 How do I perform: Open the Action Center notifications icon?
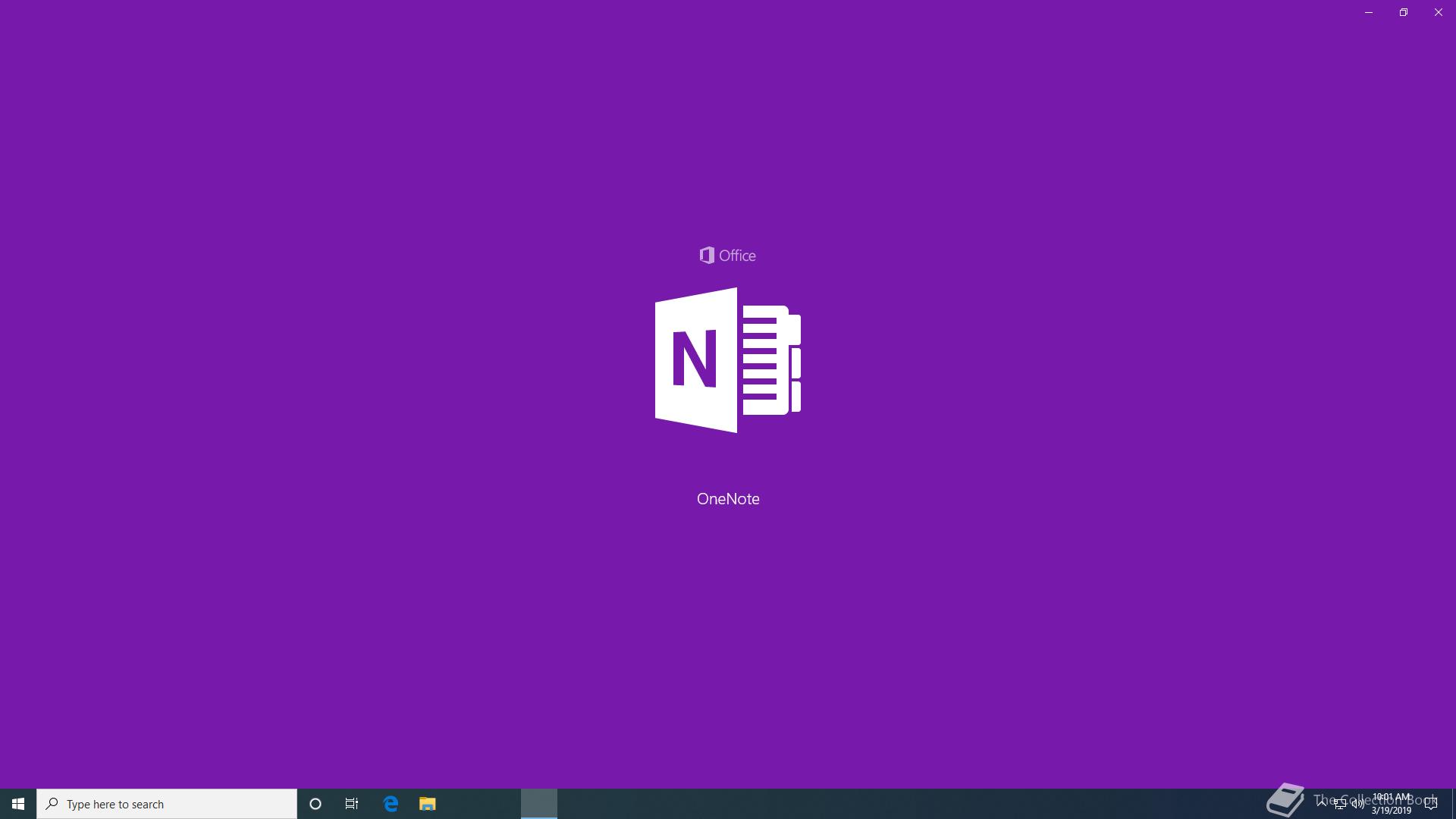[x=1430, y=805]
